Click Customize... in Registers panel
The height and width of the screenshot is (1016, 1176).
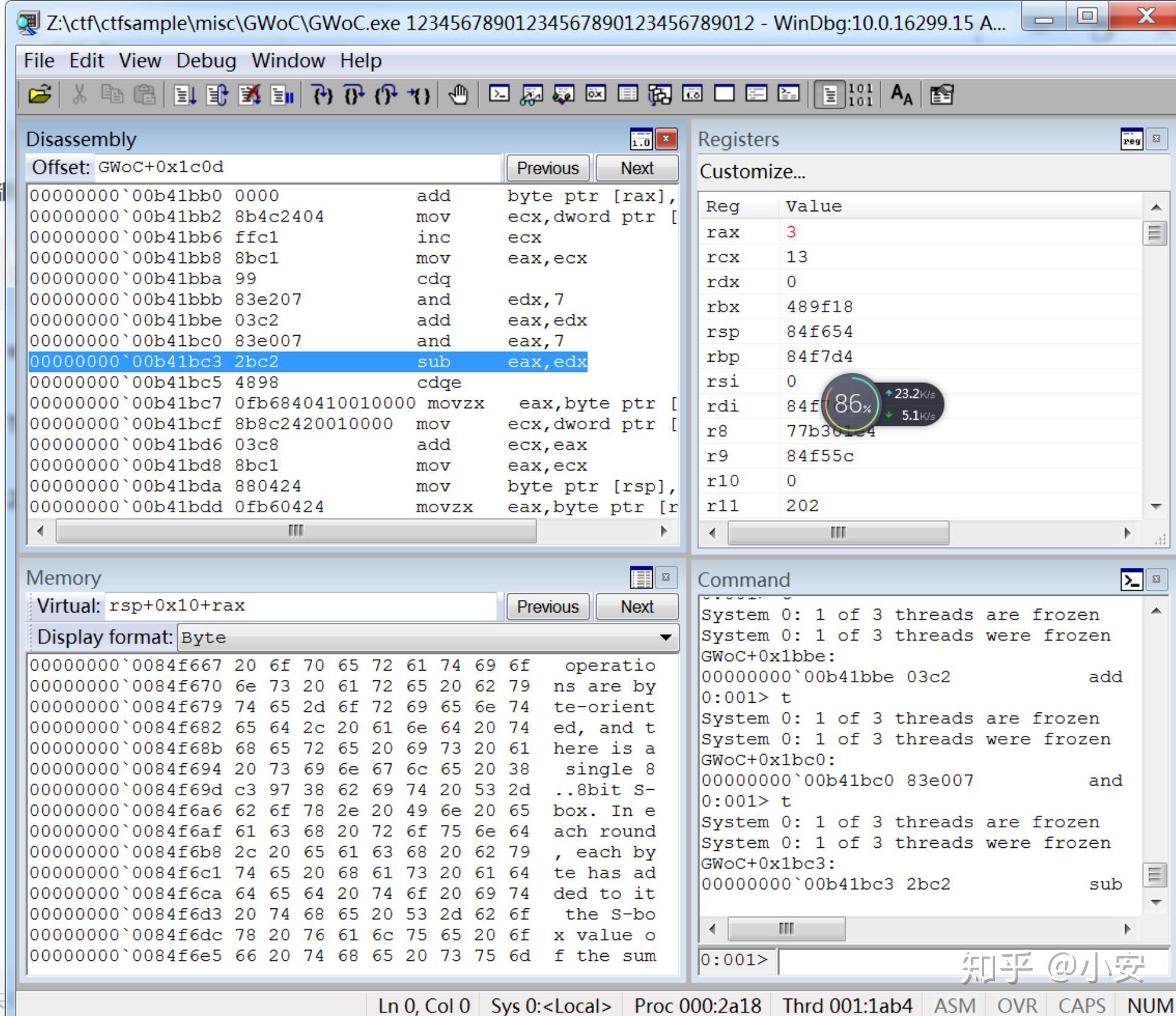click(x=752, y=172)
